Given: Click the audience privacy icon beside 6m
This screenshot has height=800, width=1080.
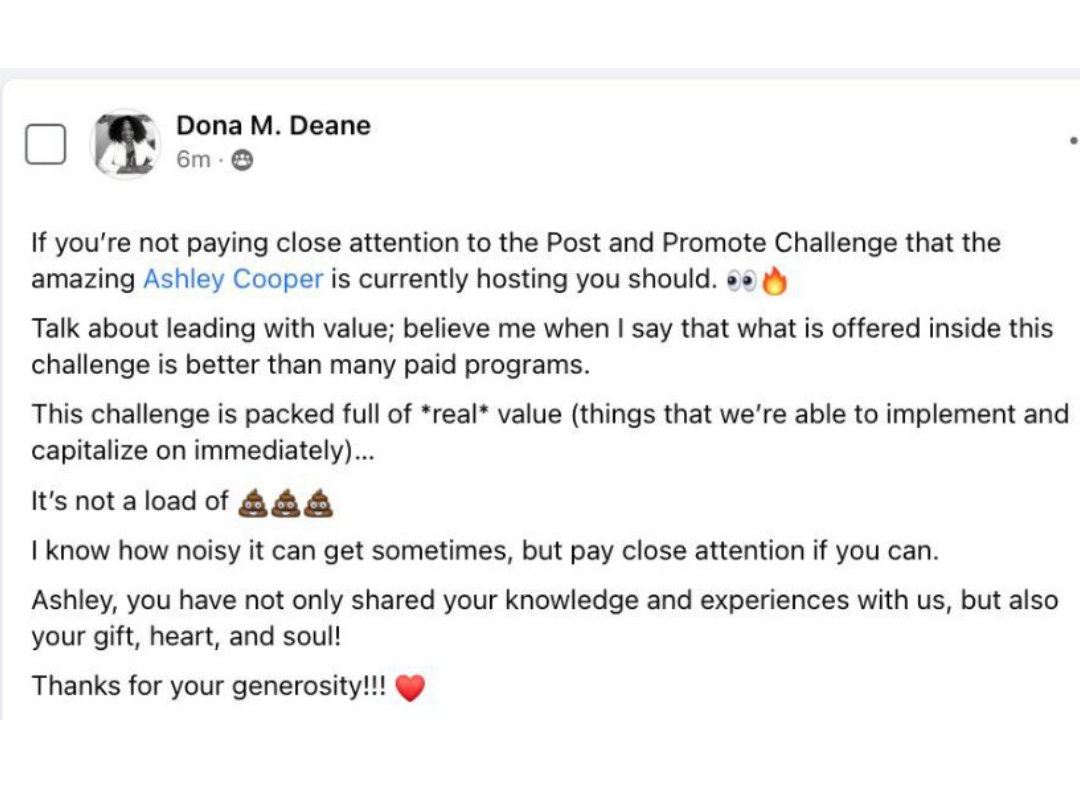Looking at the screenshot, I should point(242,160).
